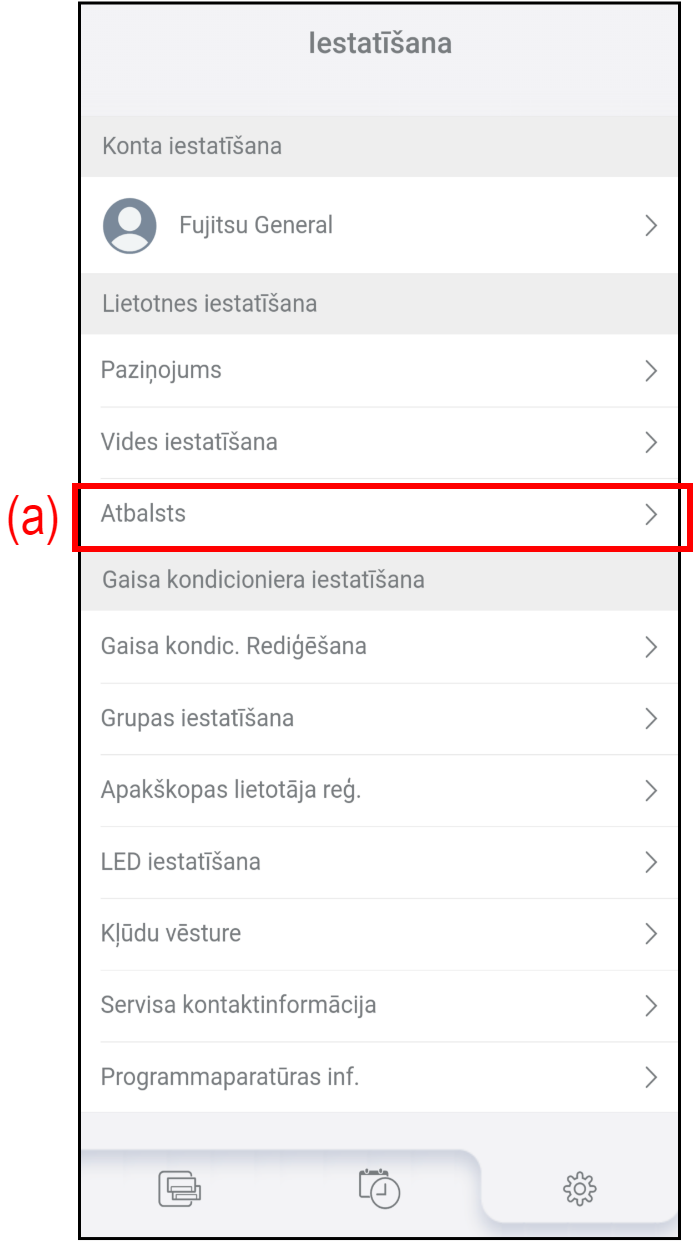Open the schedule timer tab icon
The height and width of the screenshot is (1243, 696).
click(380, 1187)
